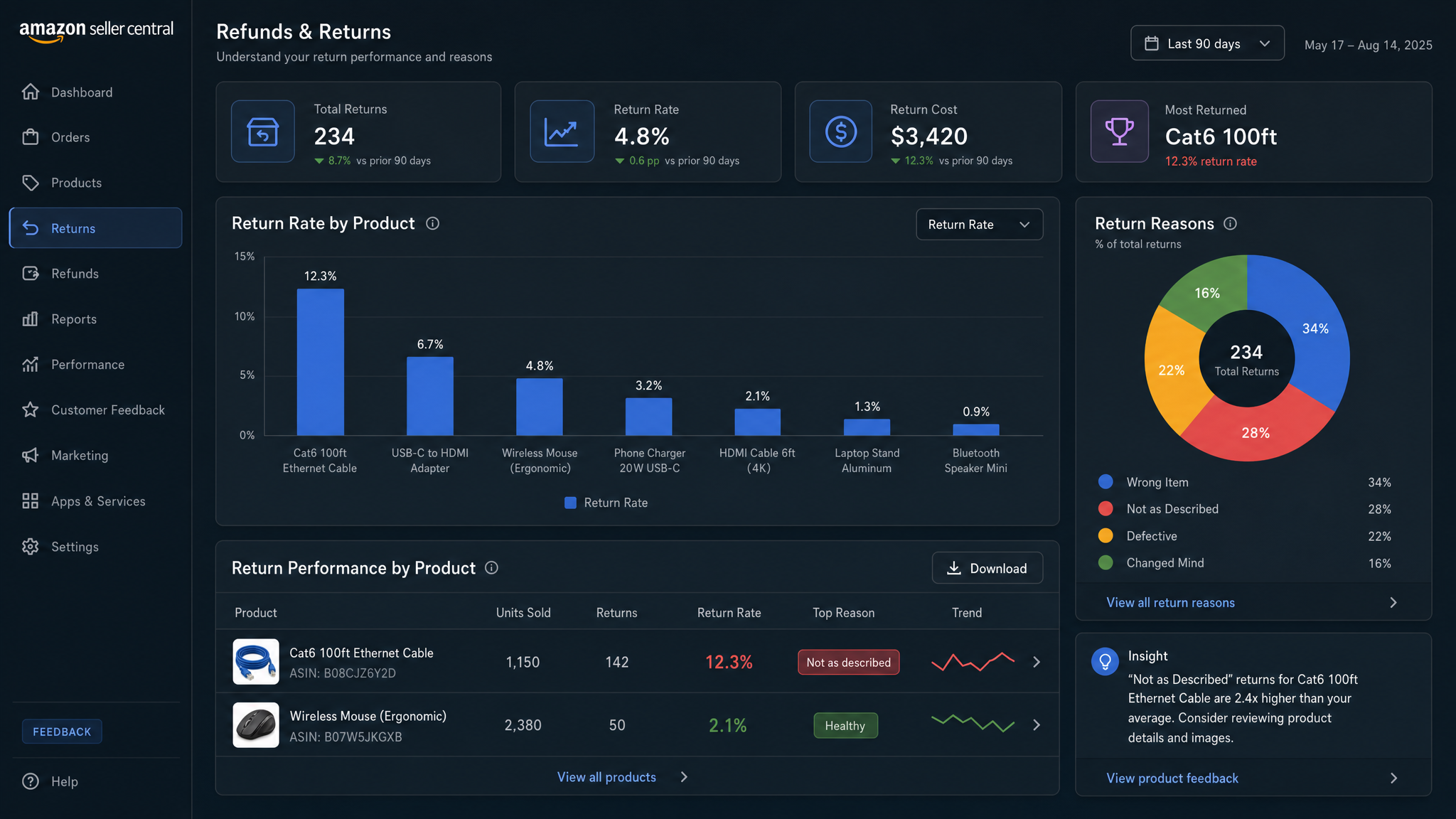1456x819 pixels.
Task: Click the Reports bar chart icon in sidebar
Action: click(31, 319)
